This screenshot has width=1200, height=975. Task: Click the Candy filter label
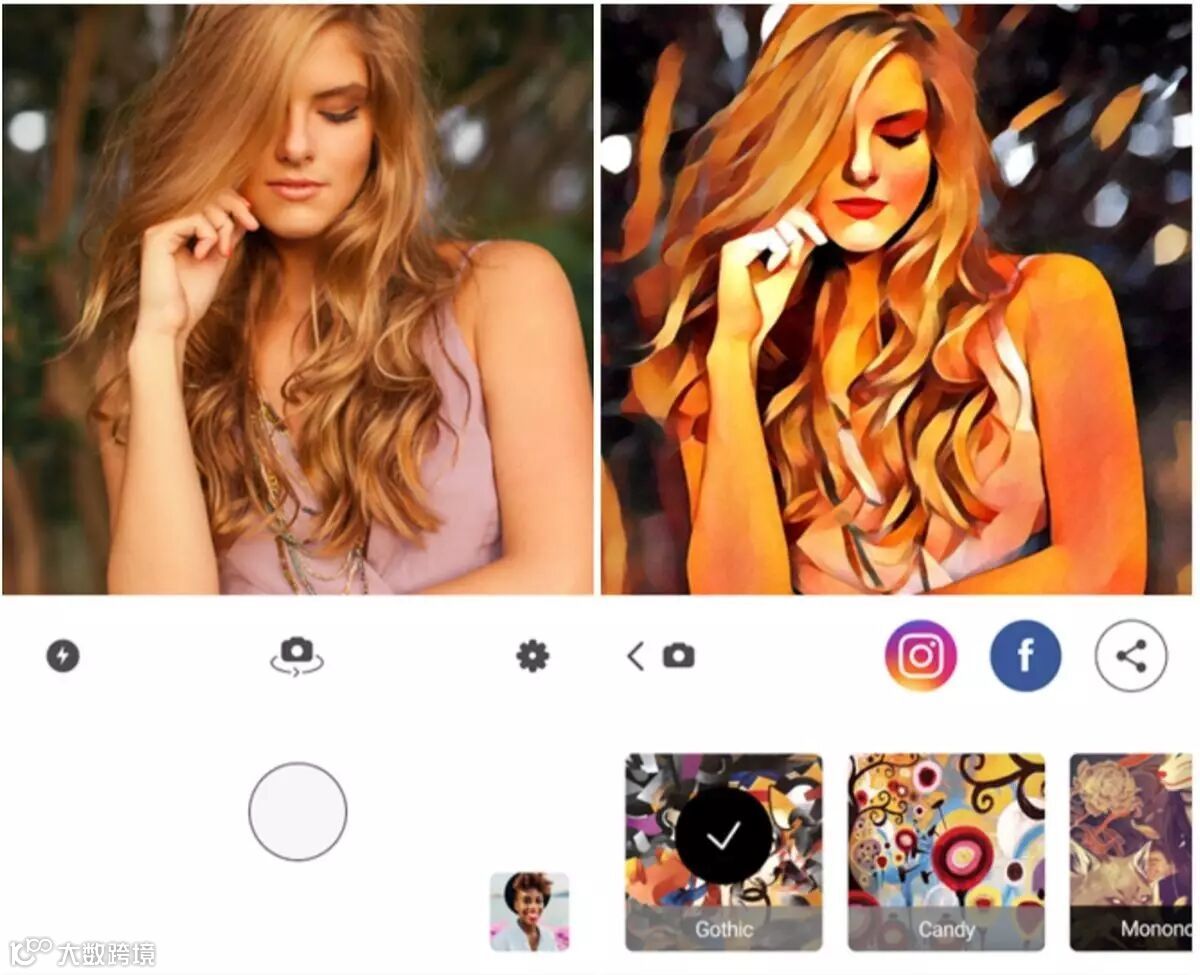946,930
